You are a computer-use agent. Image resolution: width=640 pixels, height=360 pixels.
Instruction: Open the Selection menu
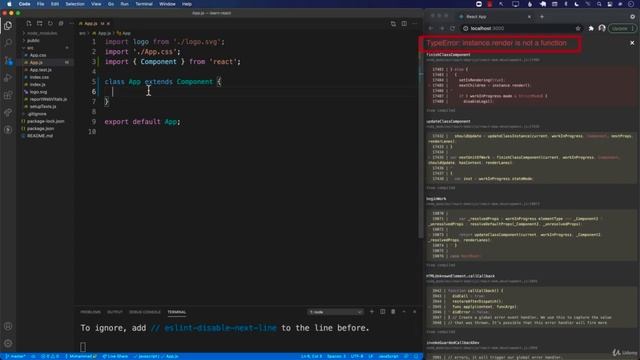coord(75,4)
